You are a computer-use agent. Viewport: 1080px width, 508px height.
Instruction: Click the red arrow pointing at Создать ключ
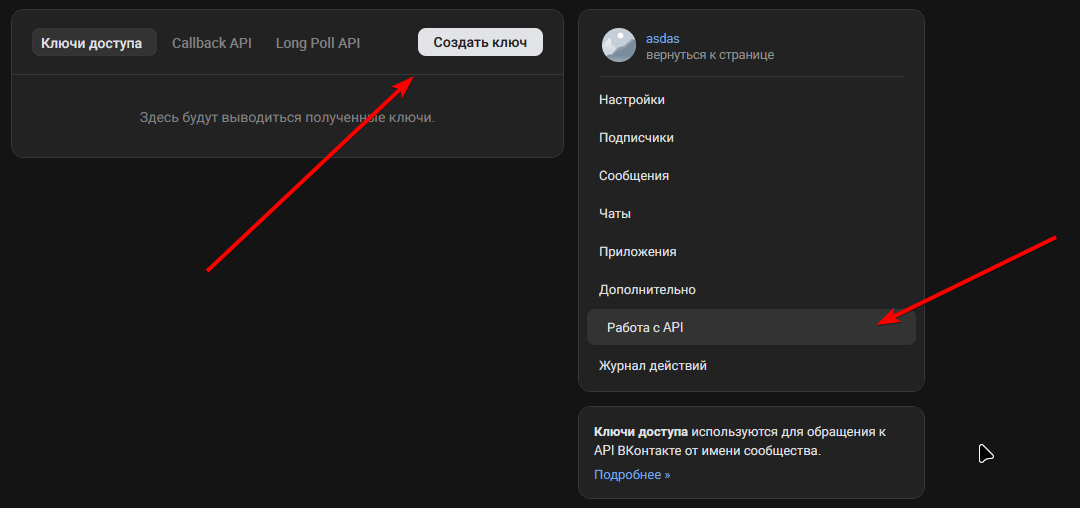point(310,175)
